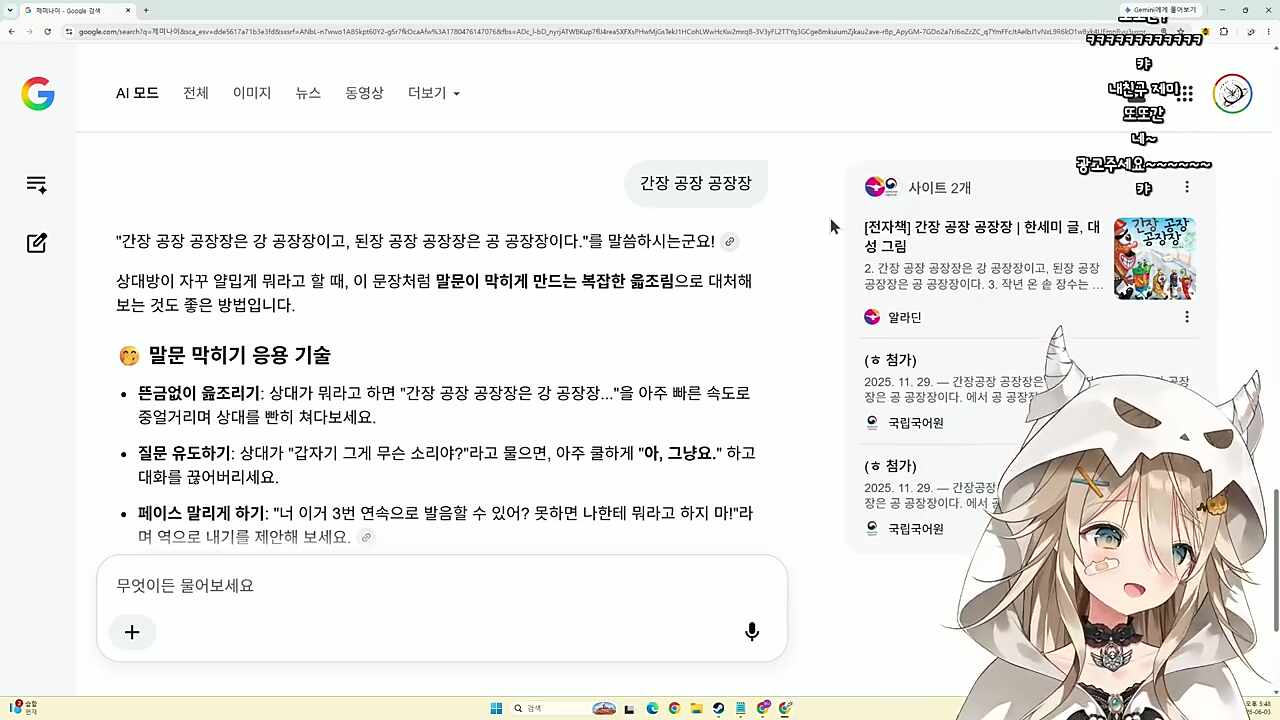1280x720 pixels.
Task: Select the AI 모드 tab
Action: (x=137, y=93)
